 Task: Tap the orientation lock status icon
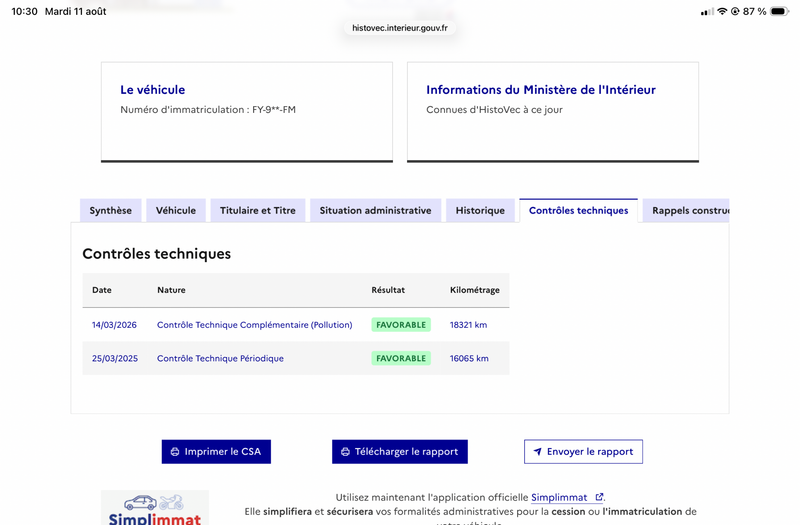pos(735,11)
